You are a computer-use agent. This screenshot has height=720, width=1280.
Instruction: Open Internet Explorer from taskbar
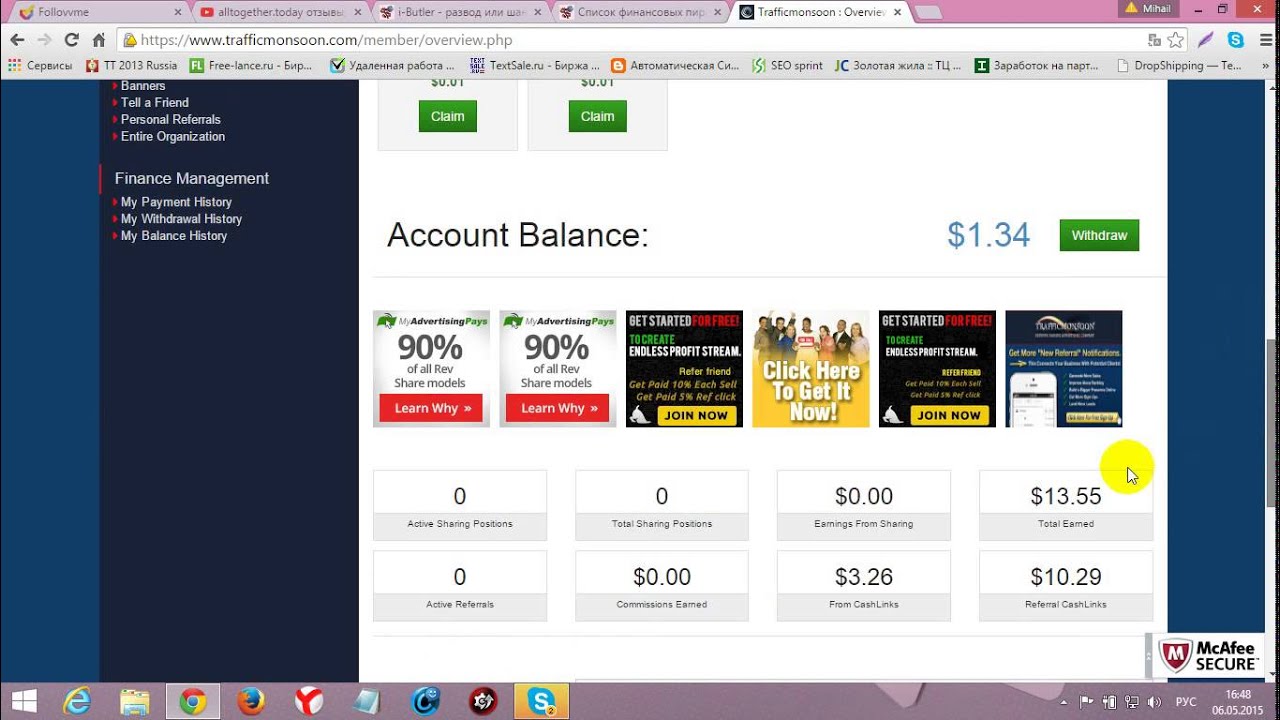[x=77, y=702]
